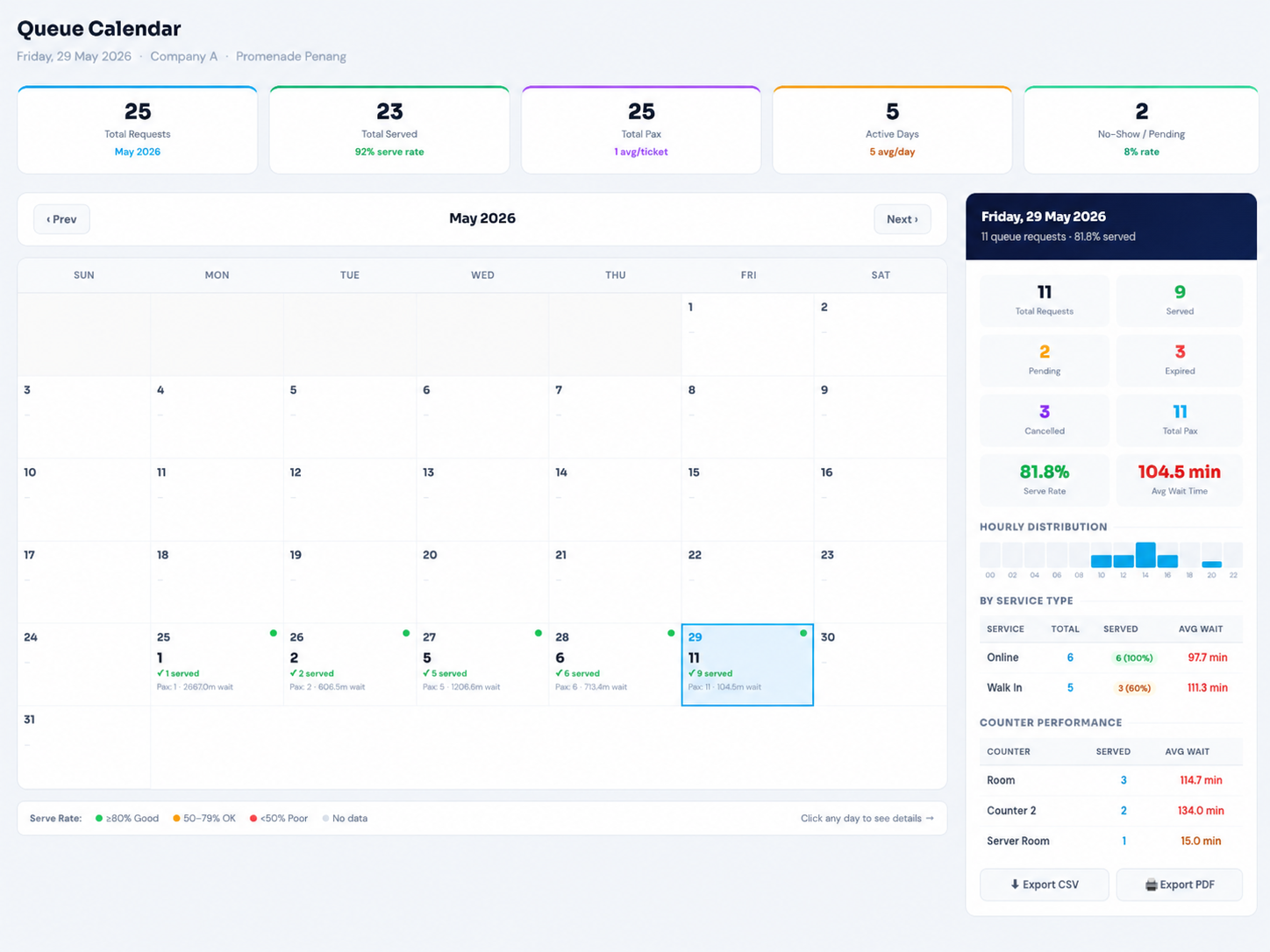The image size is (1270, 952).
Task: Click 'Click any day to see details' hint
Action: pyautogui.click(x=867, y=819)
